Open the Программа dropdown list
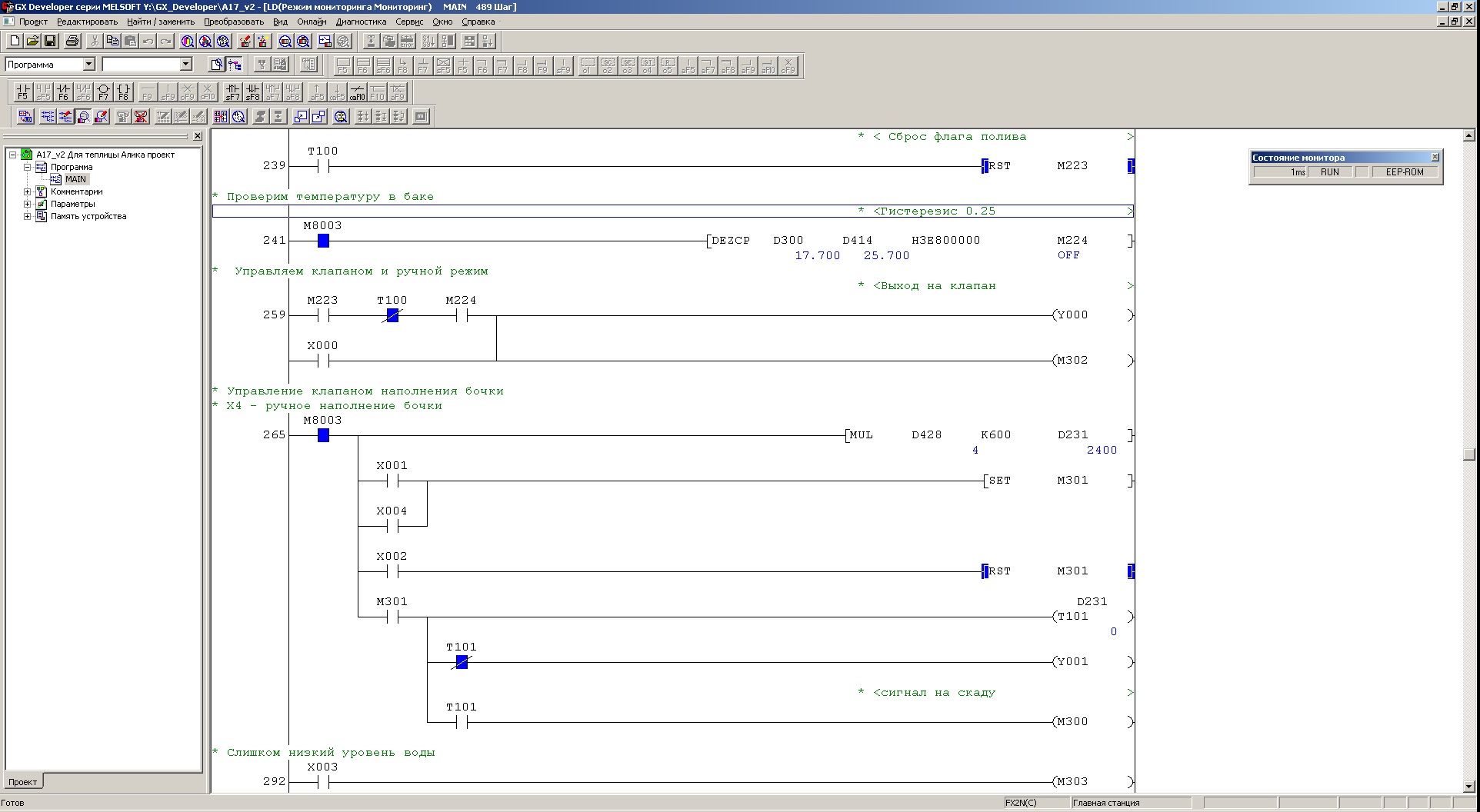Image resolution: width=1480 pixels, height=812 pixels. [88, 65]
